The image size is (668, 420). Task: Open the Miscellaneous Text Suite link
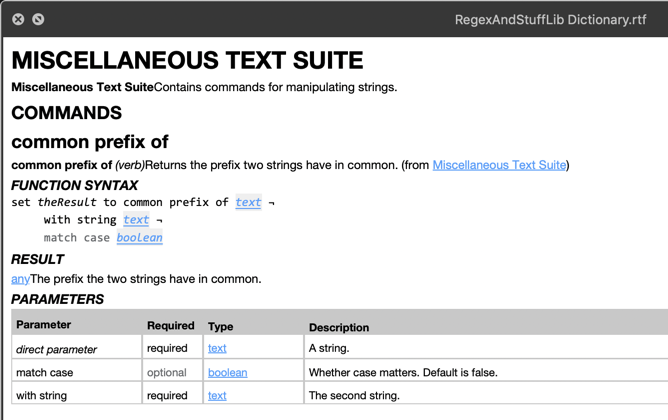pyautogui.click(x=499, y=165)
